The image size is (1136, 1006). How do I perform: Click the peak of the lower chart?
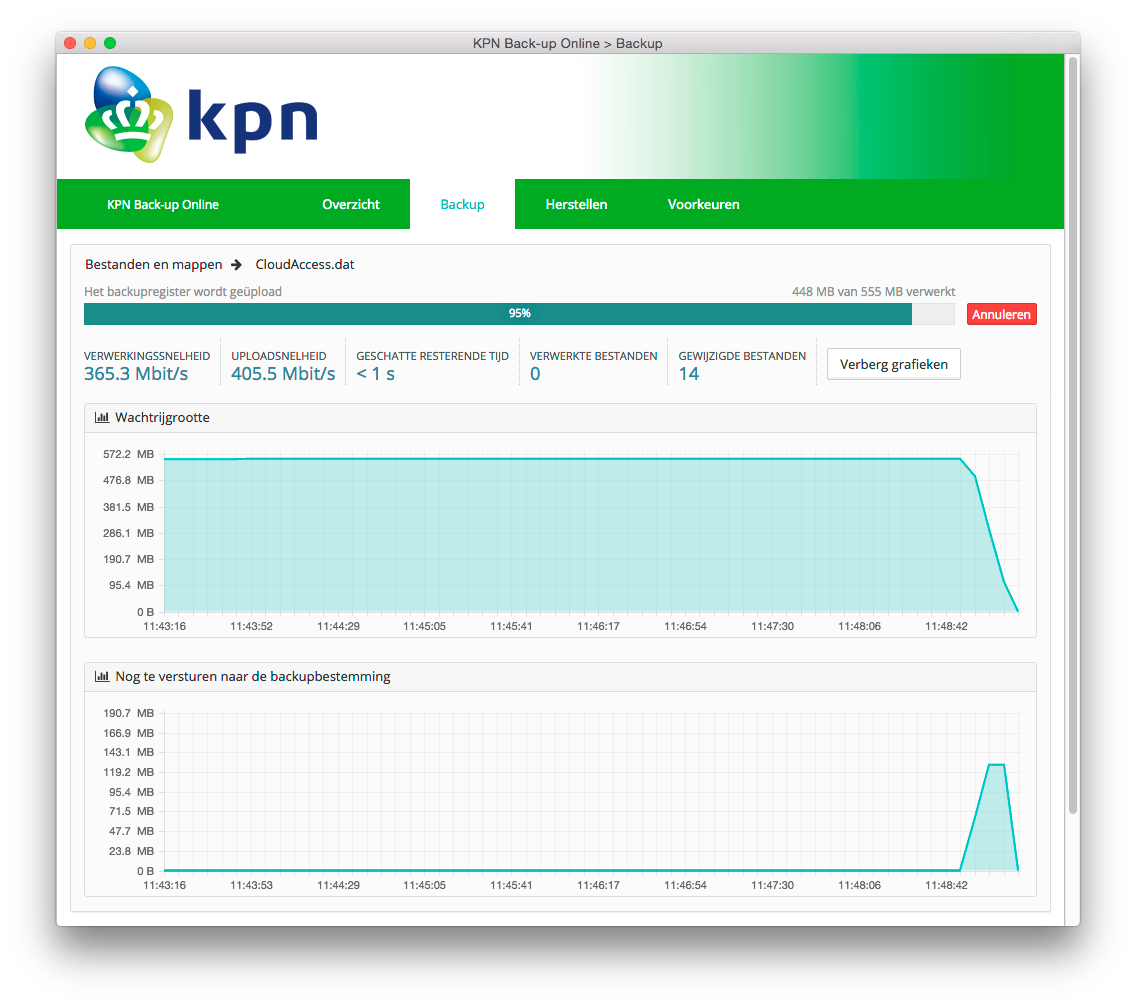(996, 765)
